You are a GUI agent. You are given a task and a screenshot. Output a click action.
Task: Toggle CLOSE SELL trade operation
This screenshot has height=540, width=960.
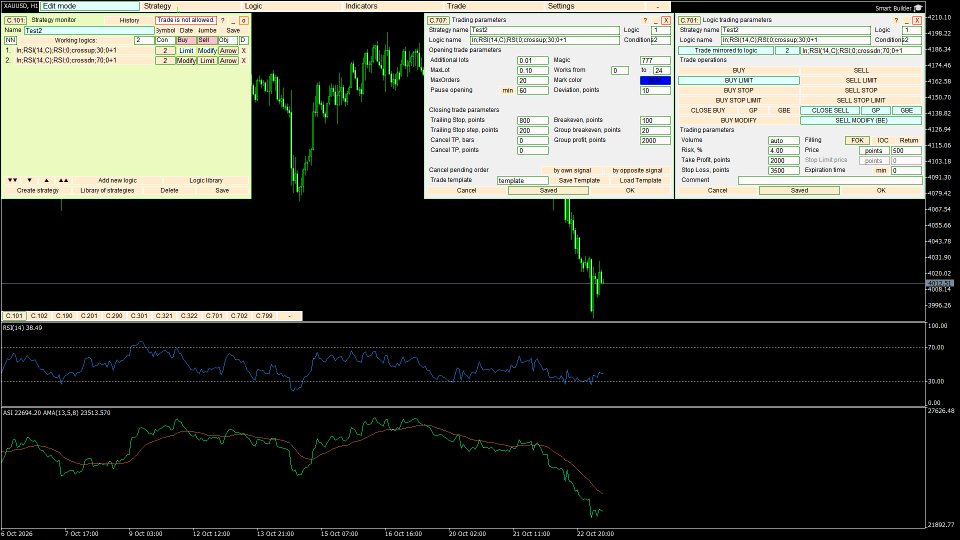pyautogui.click(x=830, y=110)
